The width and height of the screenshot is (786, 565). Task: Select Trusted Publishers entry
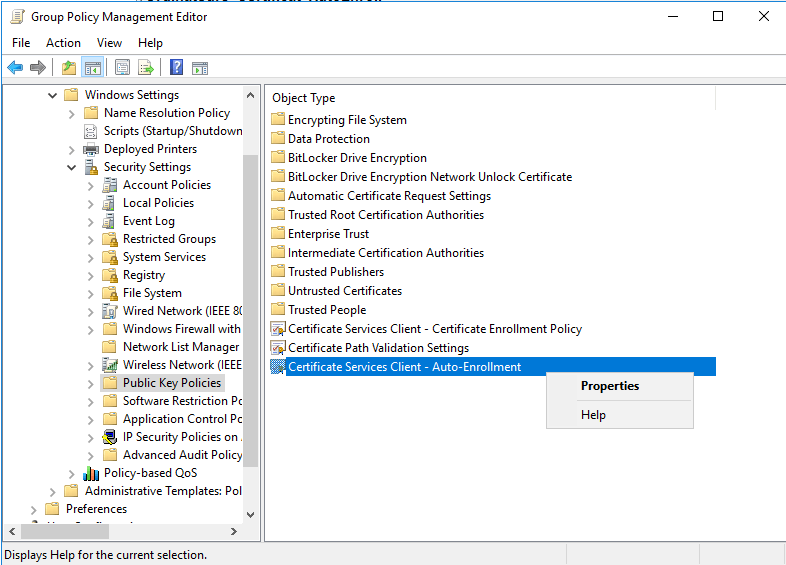[x=336, y=272]
